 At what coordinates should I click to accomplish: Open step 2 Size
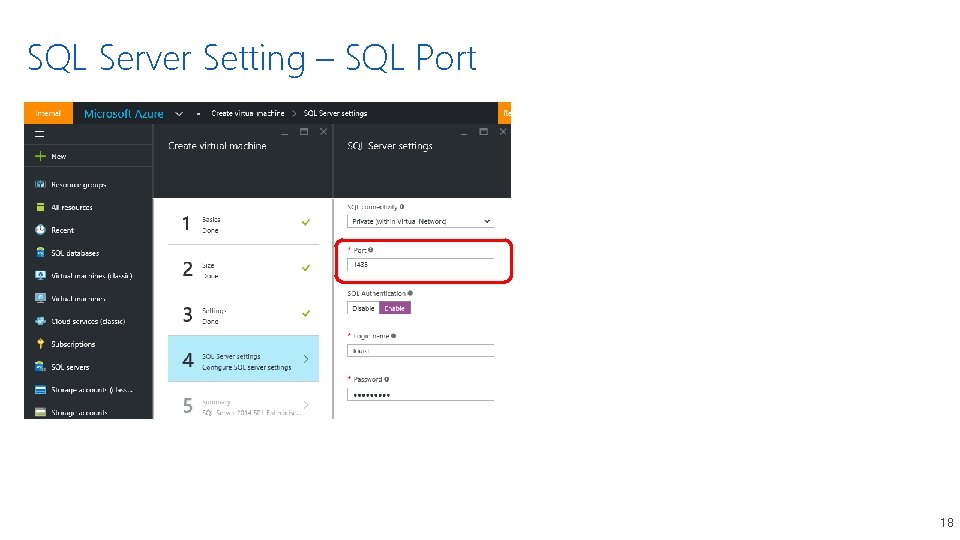(243, 268)
